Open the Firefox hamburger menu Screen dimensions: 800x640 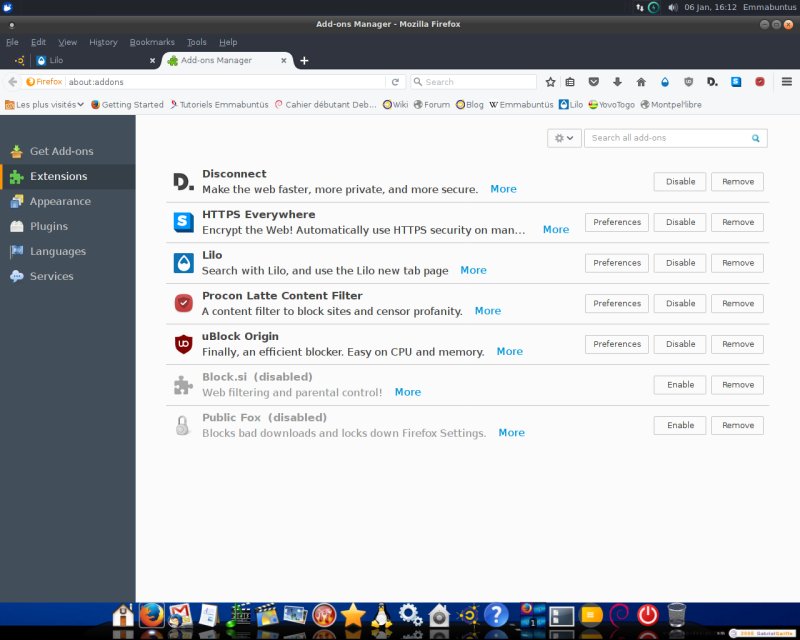[x=787, y=82]
